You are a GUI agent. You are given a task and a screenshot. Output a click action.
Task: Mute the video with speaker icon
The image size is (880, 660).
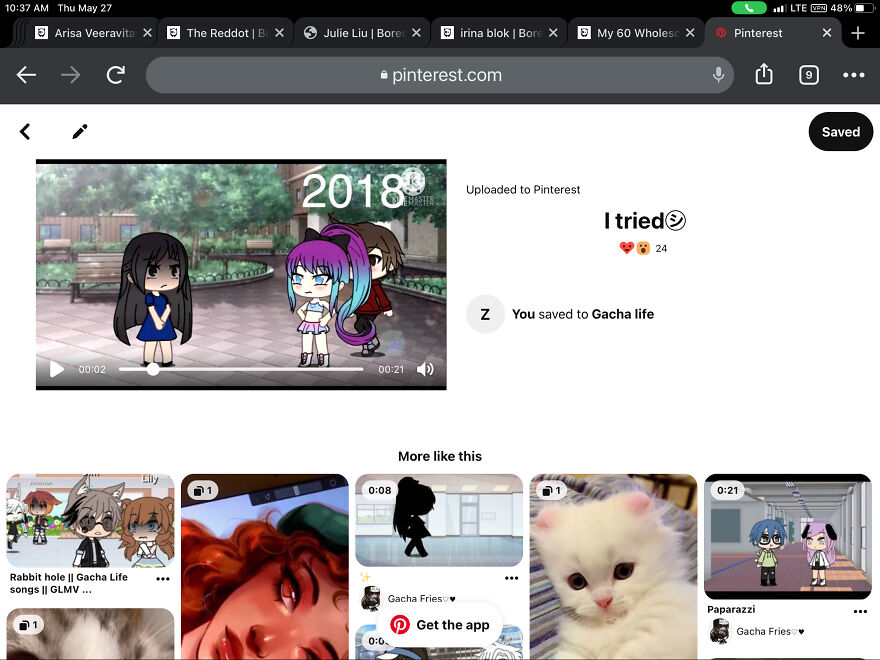point(425,369)
